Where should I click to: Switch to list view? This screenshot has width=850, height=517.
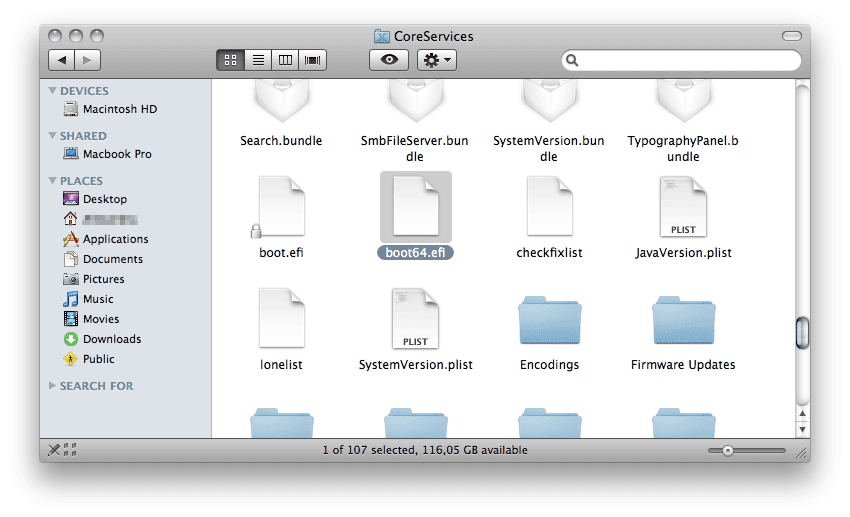coord(258,60)
